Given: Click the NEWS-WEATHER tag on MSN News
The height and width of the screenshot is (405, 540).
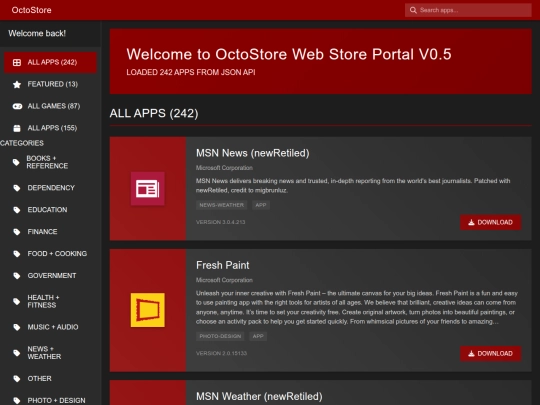Looking at the screenshot, I should [x=221, y=205].
